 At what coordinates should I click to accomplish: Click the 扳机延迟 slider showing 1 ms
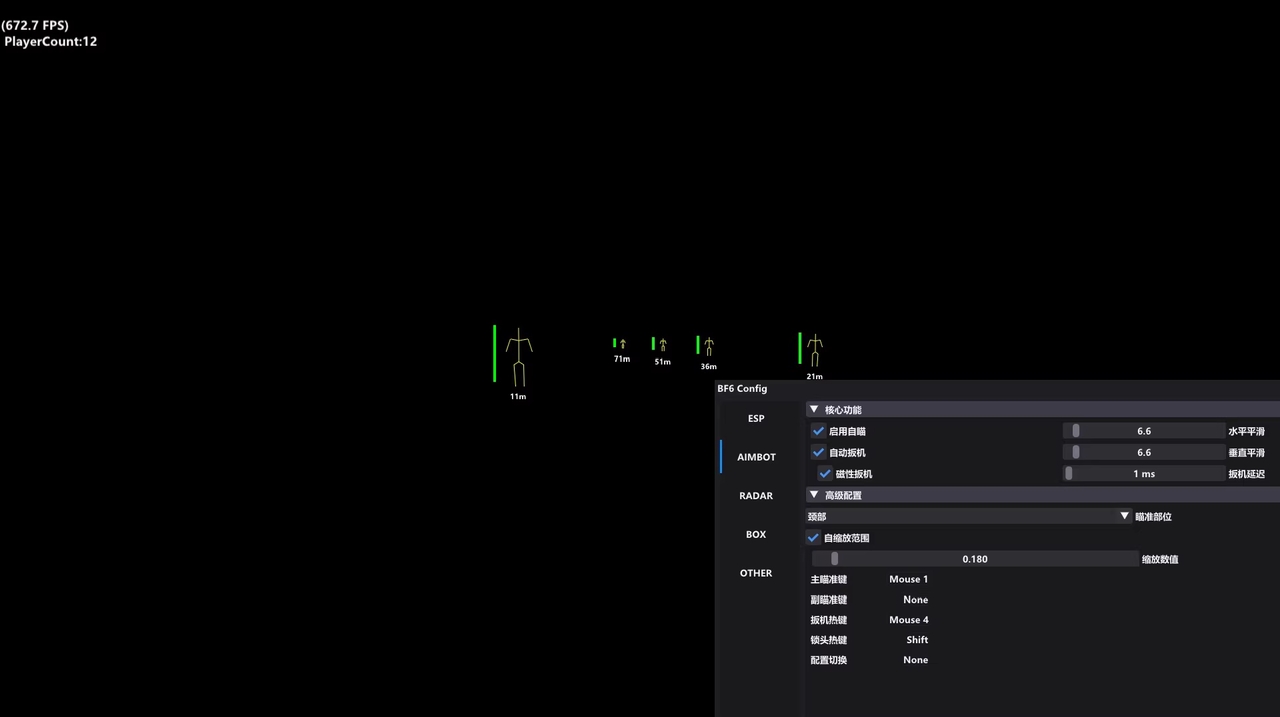(x=1143, y=474)
